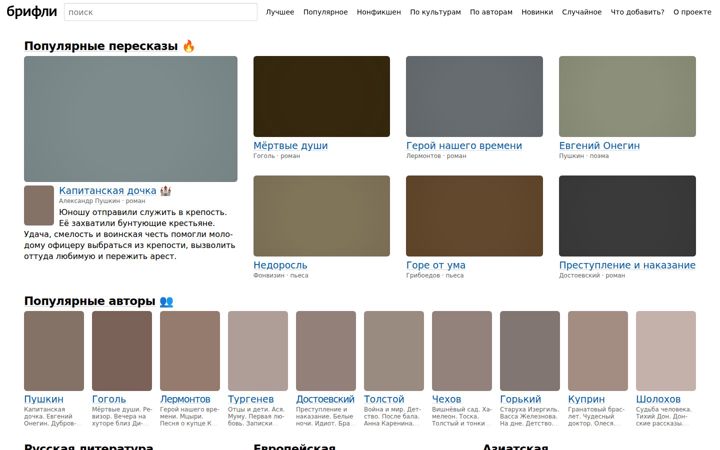Go to the Нонфикшен section
The image size is (720, 450).
(379, 12)
